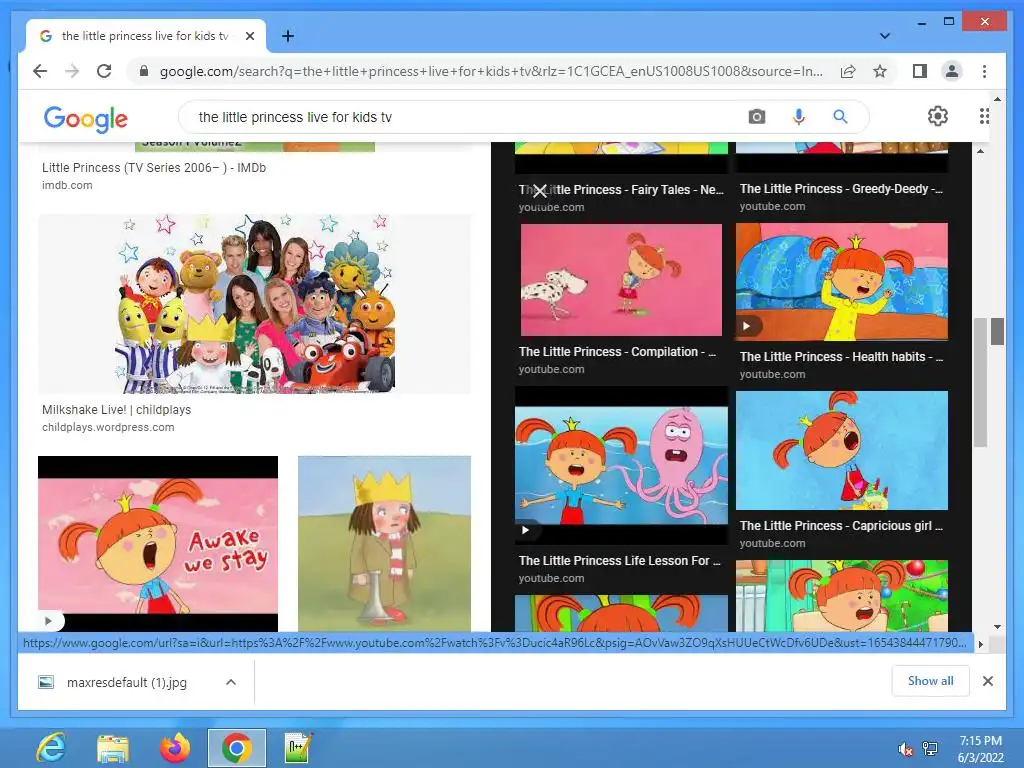
Task: Click page scrollbar up arrow
Action: [x=997, y=99]
